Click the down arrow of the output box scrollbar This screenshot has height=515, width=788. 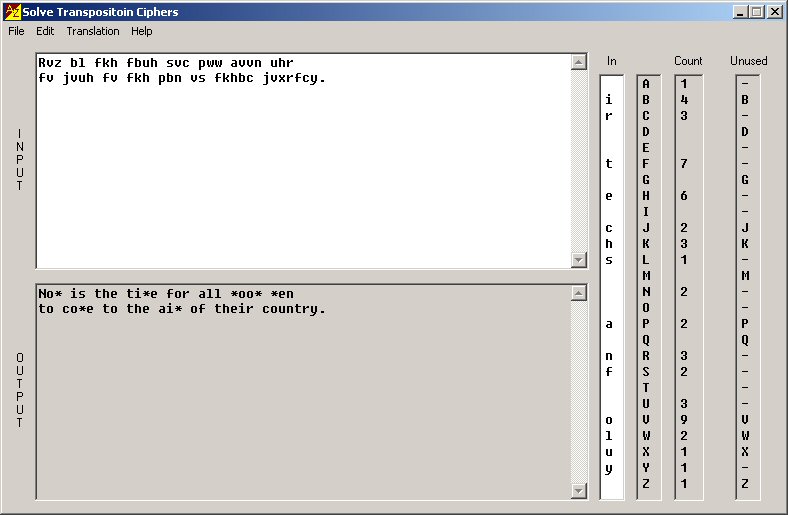point(579,491)
